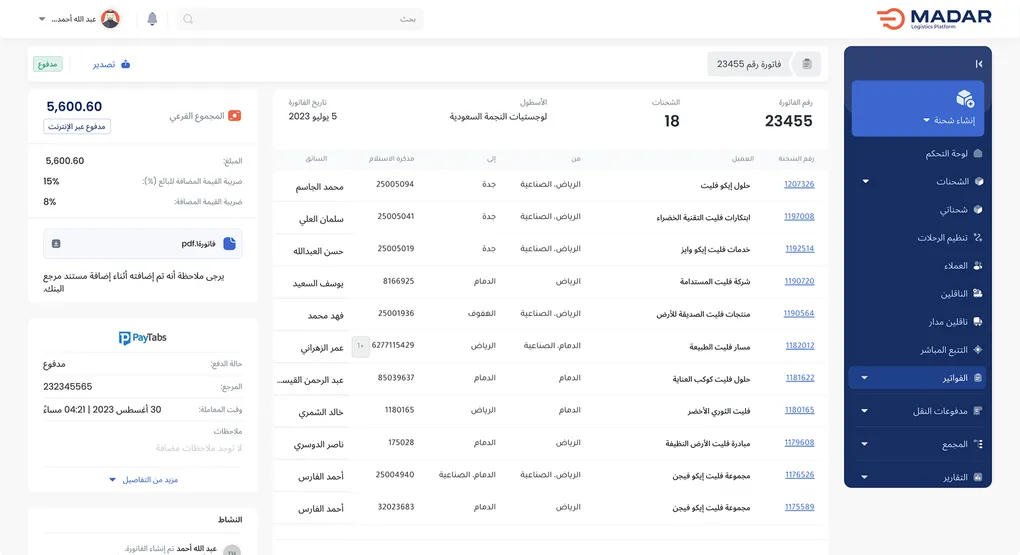Expand مزيد من التفاصيل payment details

[143, 480]
